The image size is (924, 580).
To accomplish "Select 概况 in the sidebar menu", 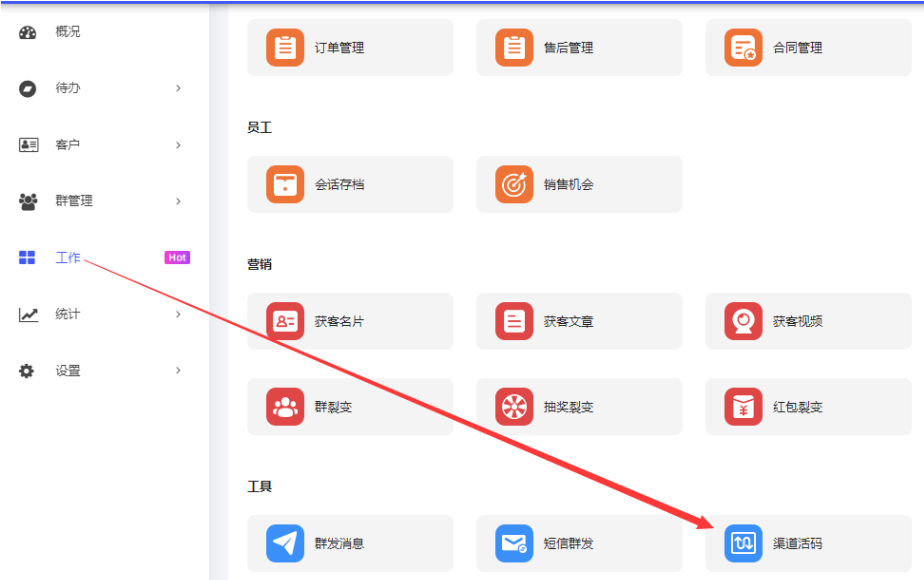I will tap(68, 32).
